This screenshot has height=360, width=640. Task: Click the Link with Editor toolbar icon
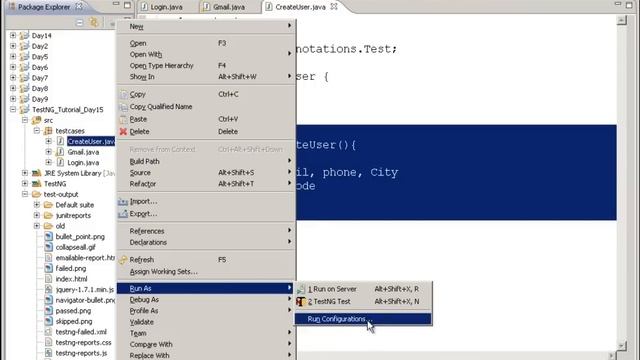(94, 22)
